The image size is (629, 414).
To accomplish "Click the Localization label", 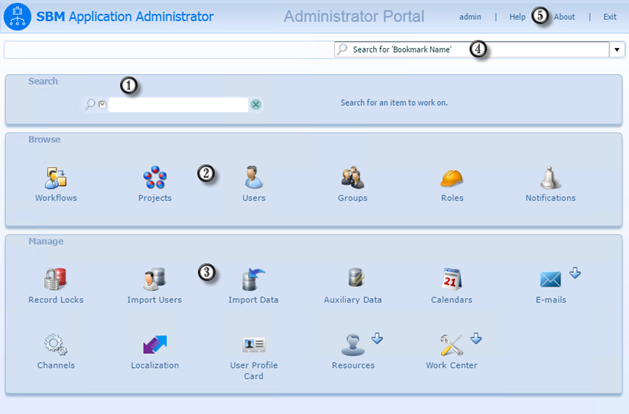I will (155, 365).
